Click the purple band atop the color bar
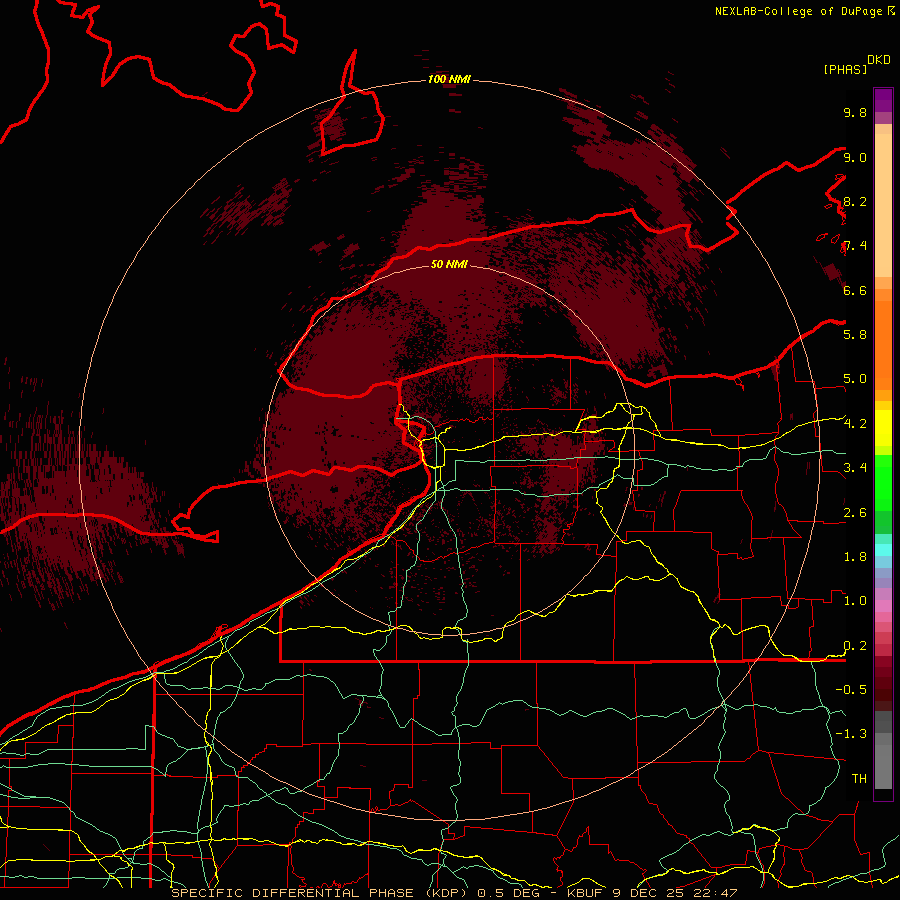Viewport: 900px width, 900px height. click(883, 100)
